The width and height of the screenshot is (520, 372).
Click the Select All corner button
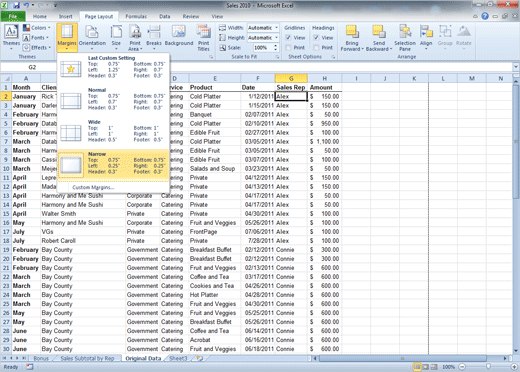pyautogui.click(x=6, y=78)
